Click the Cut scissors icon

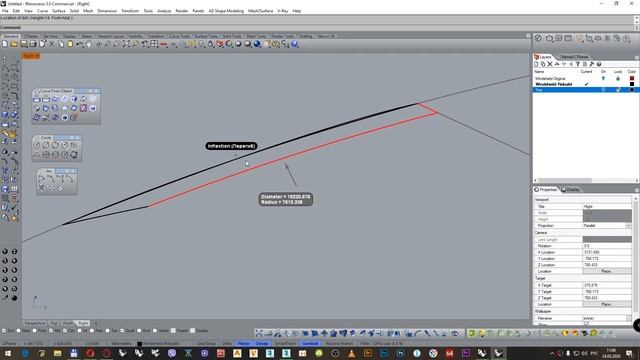[x=51, y=44]
